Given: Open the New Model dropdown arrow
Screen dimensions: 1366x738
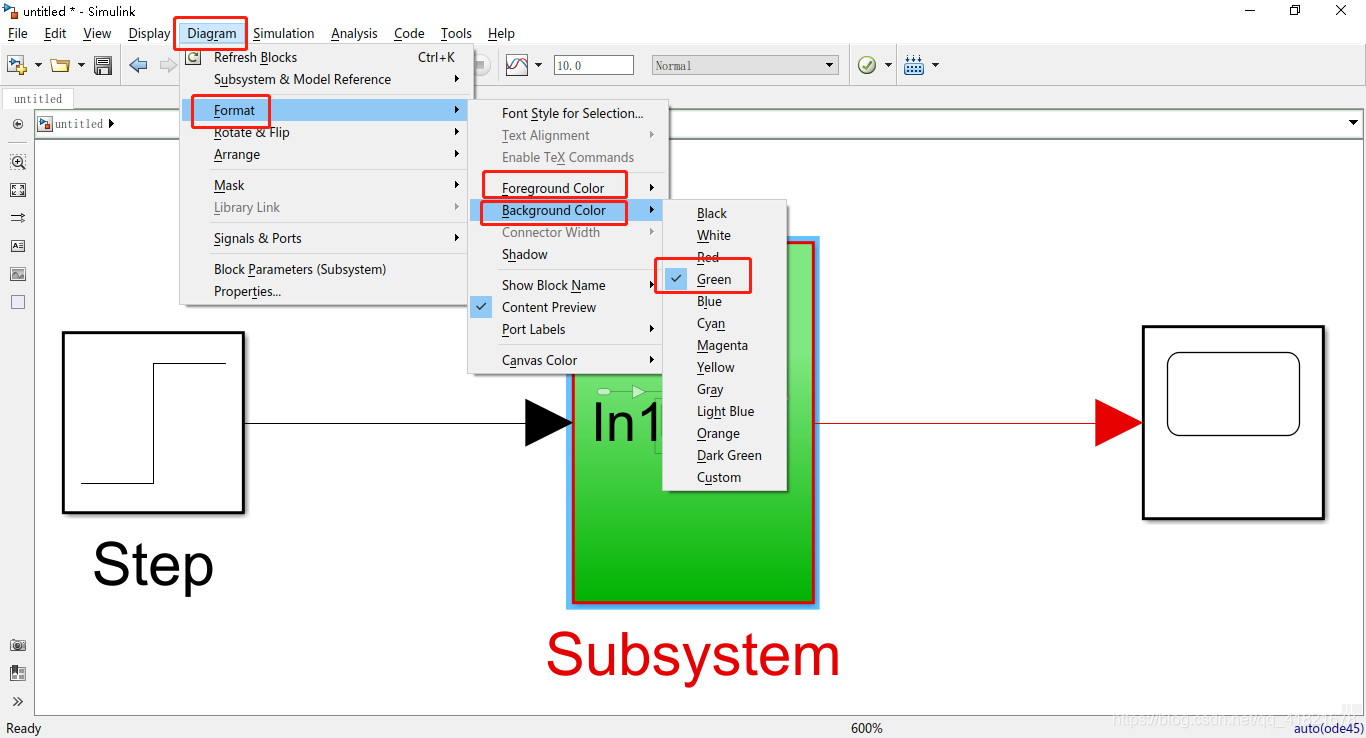Looking at the screenshot, I should (x=38, y=65).
